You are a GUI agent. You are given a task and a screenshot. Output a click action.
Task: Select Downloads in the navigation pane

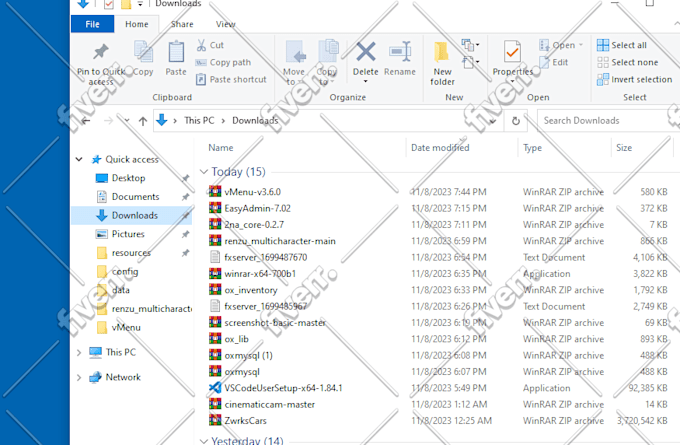tap(132, 216)
